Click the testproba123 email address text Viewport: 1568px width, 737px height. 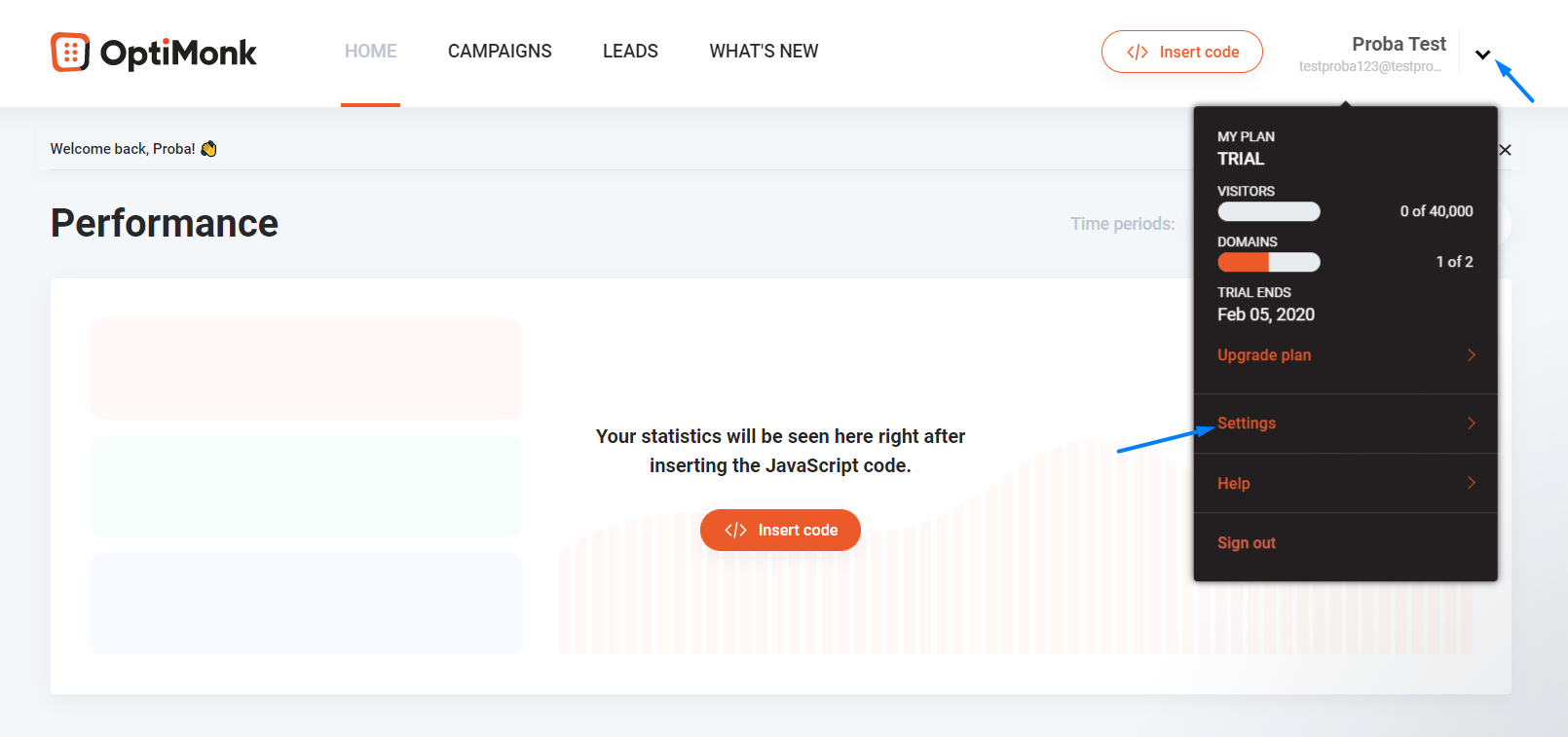point(1370,66)
